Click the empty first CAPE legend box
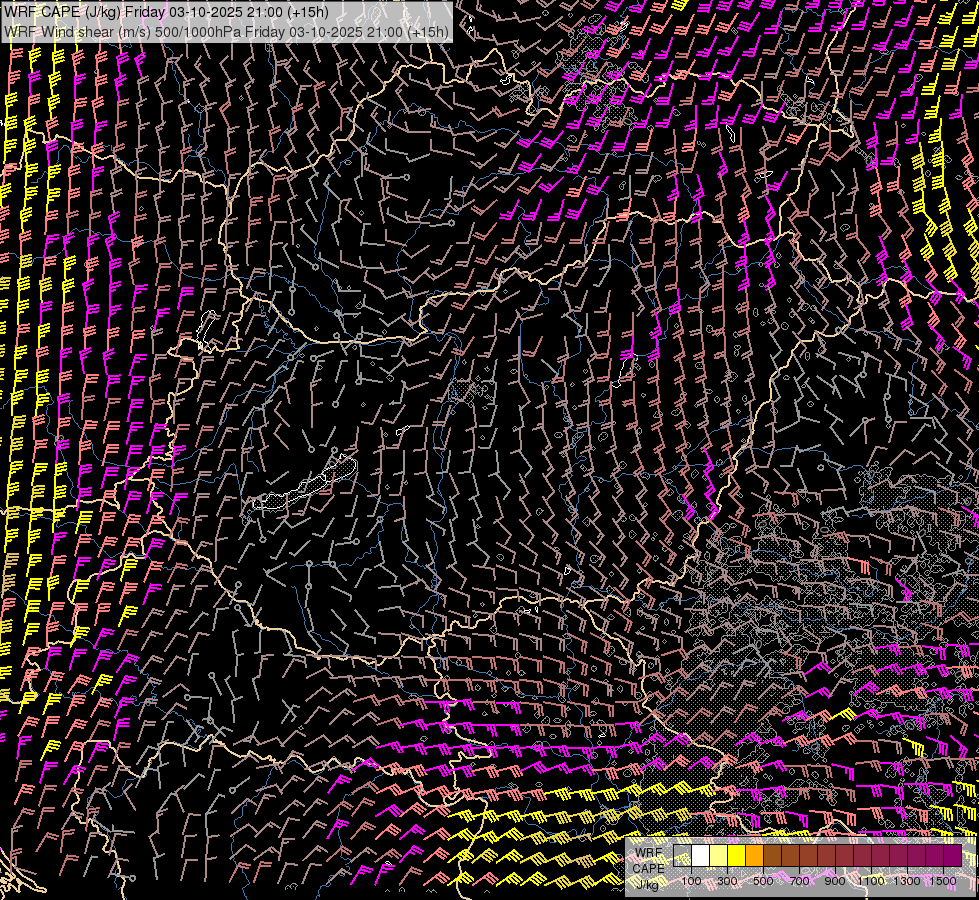This screenshot has width=979, height=900. [x=682, y=856]
